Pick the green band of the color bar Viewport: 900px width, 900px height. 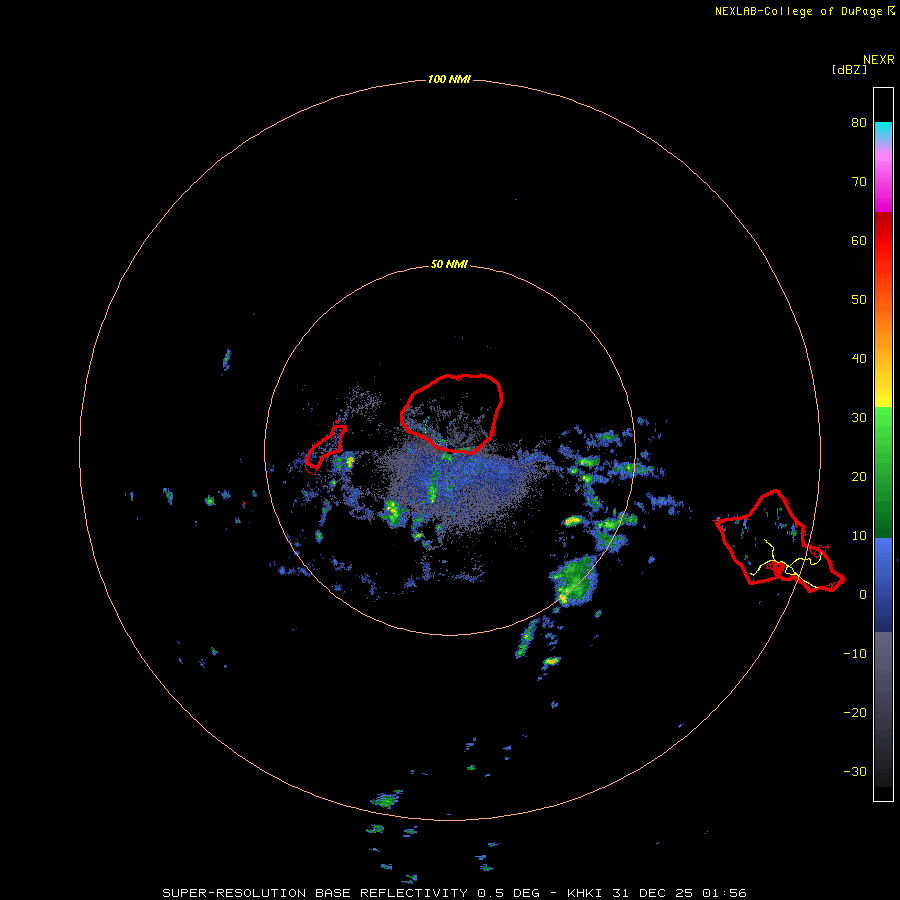click(x=883, y=472)
